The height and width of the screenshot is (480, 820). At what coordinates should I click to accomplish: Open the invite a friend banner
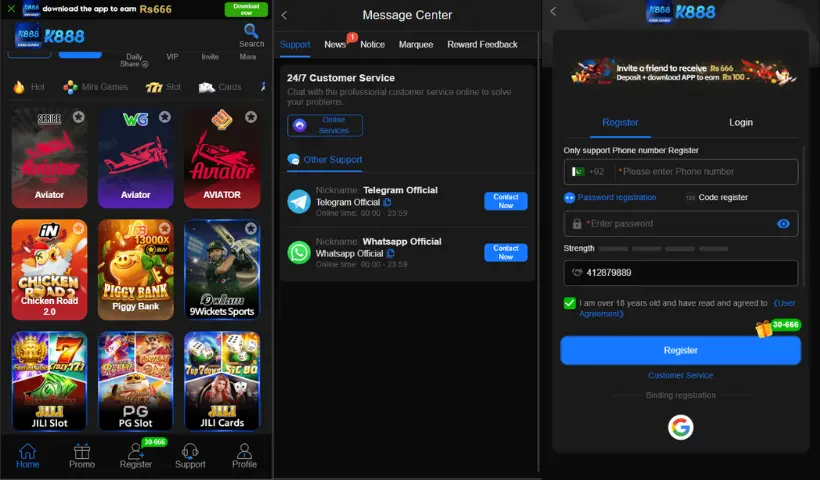point(681,73)
